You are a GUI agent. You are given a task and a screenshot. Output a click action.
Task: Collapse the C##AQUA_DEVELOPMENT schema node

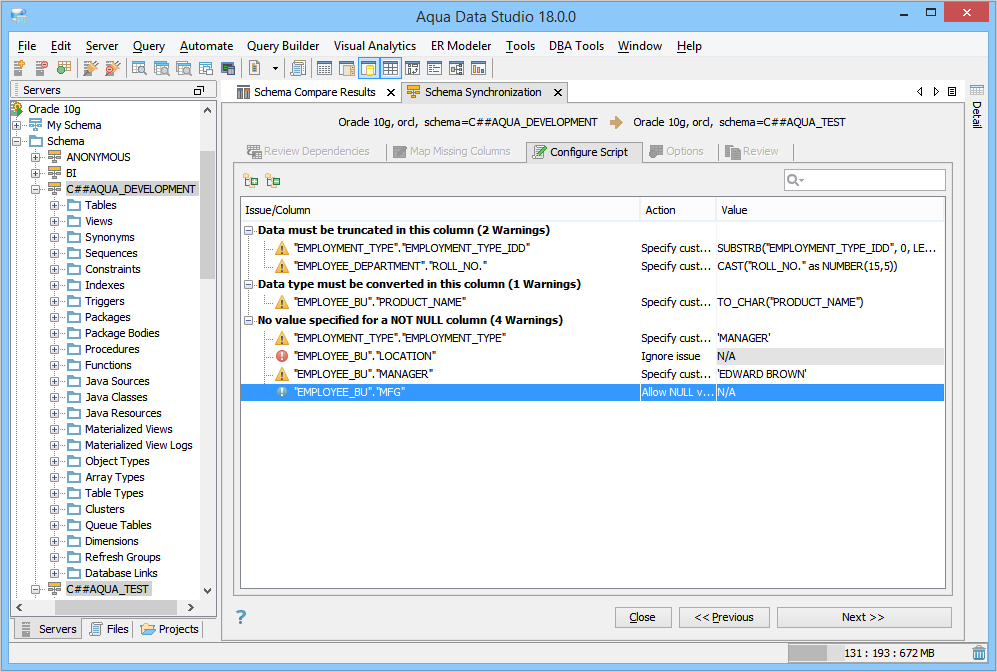36,189
